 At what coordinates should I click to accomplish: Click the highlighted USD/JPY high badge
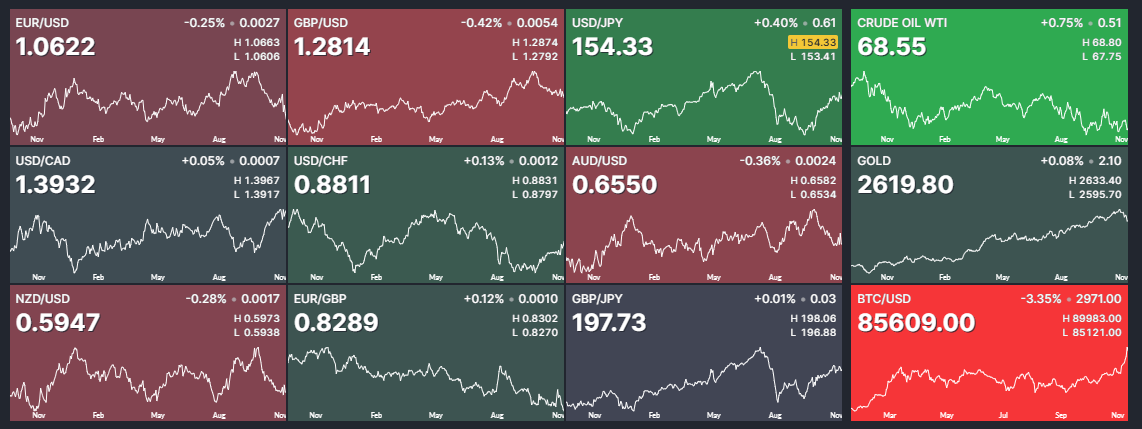pos(812,42)
